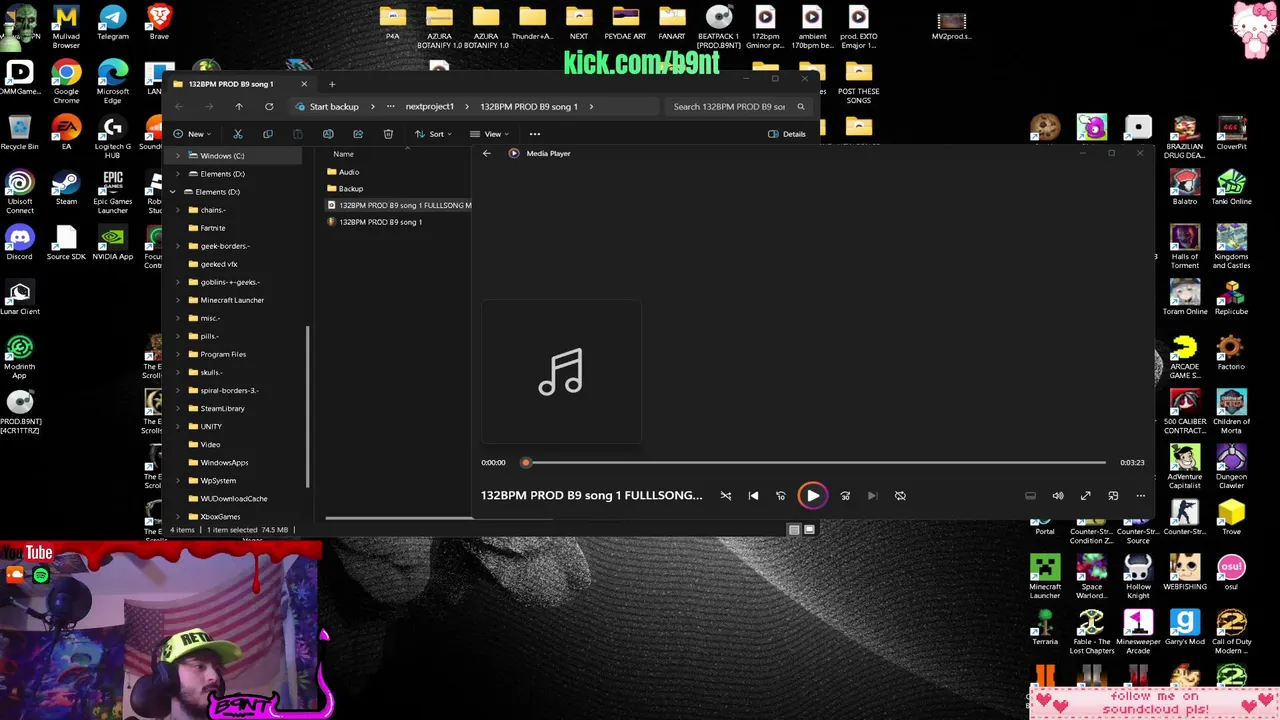Switch Media Player to full screen

[x=1085, y=496]
